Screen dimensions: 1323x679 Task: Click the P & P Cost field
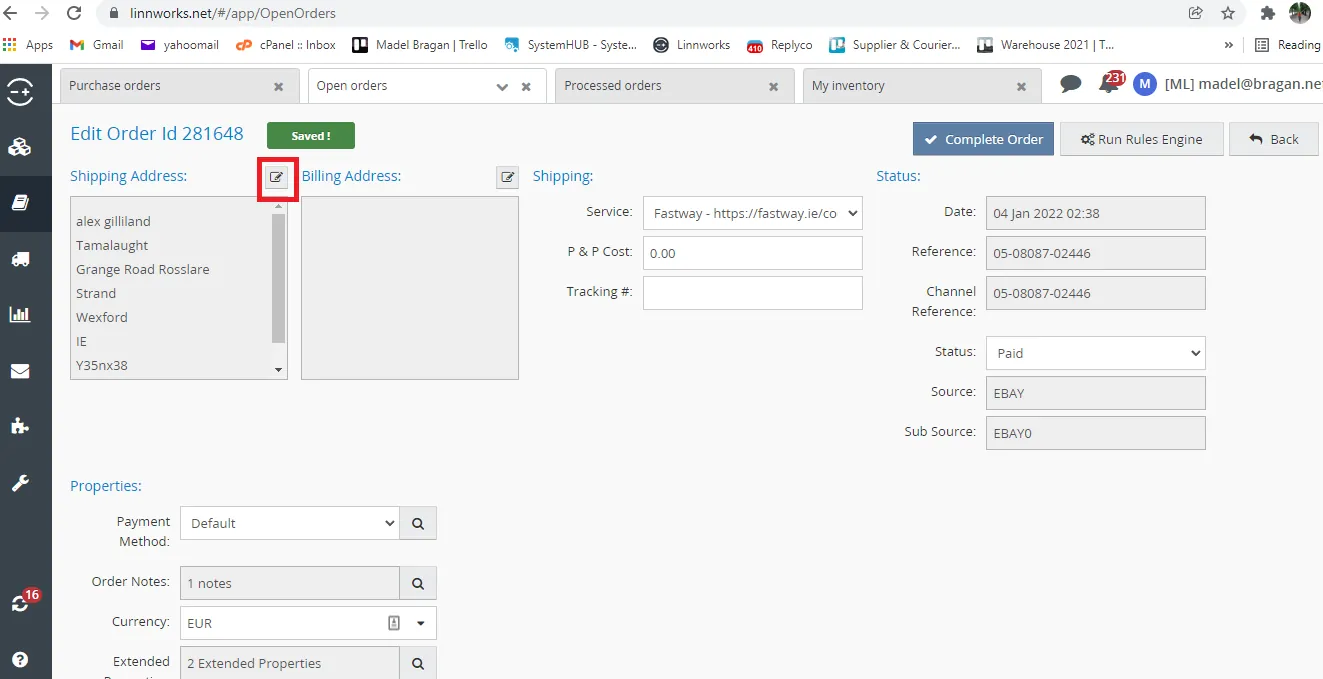(x=752, y=253)
